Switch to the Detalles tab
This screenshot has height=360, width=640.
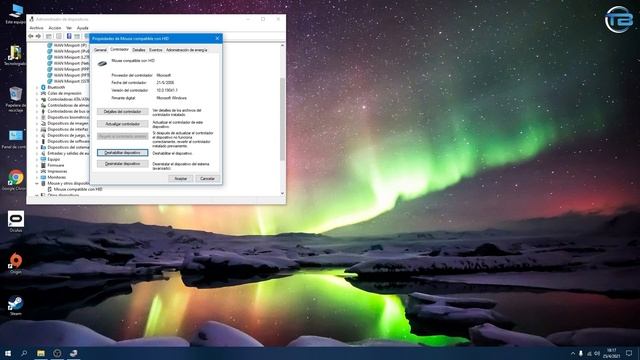[139, 50]
